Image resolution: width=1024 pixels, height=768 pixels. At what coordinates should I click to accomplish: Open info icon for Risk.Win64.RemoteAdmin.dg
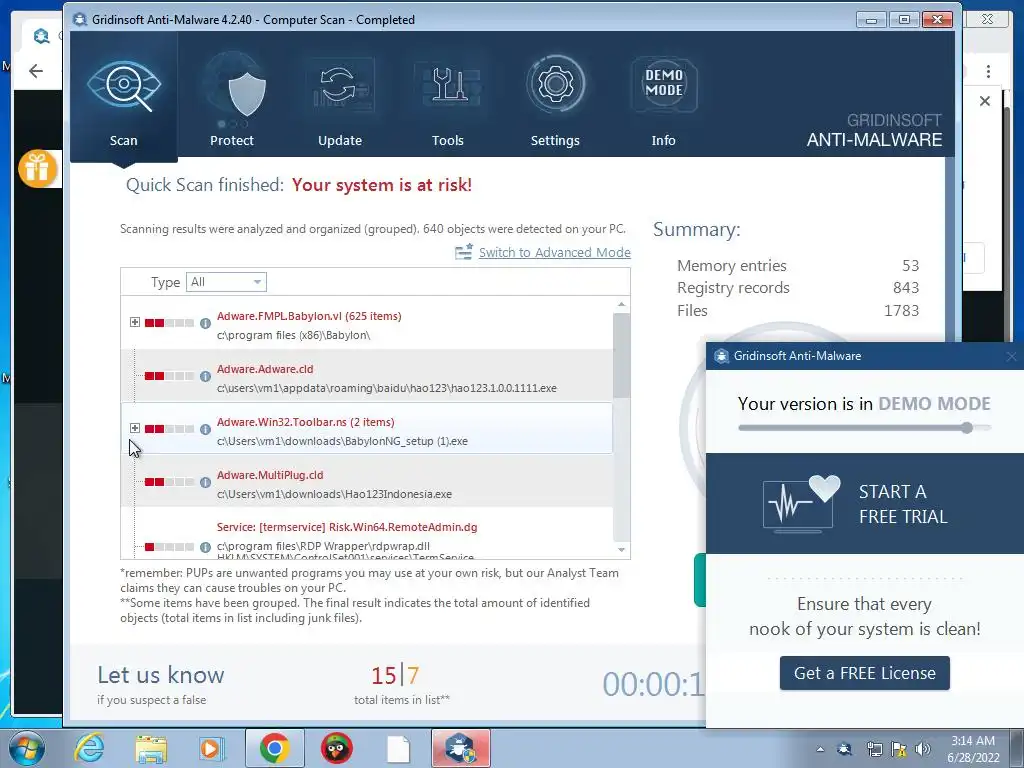(x=205, y=547)
